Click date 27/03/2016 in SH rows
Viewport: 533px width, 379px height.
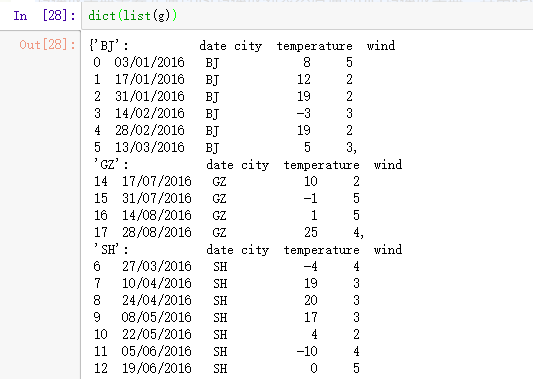tap(157, 266)
